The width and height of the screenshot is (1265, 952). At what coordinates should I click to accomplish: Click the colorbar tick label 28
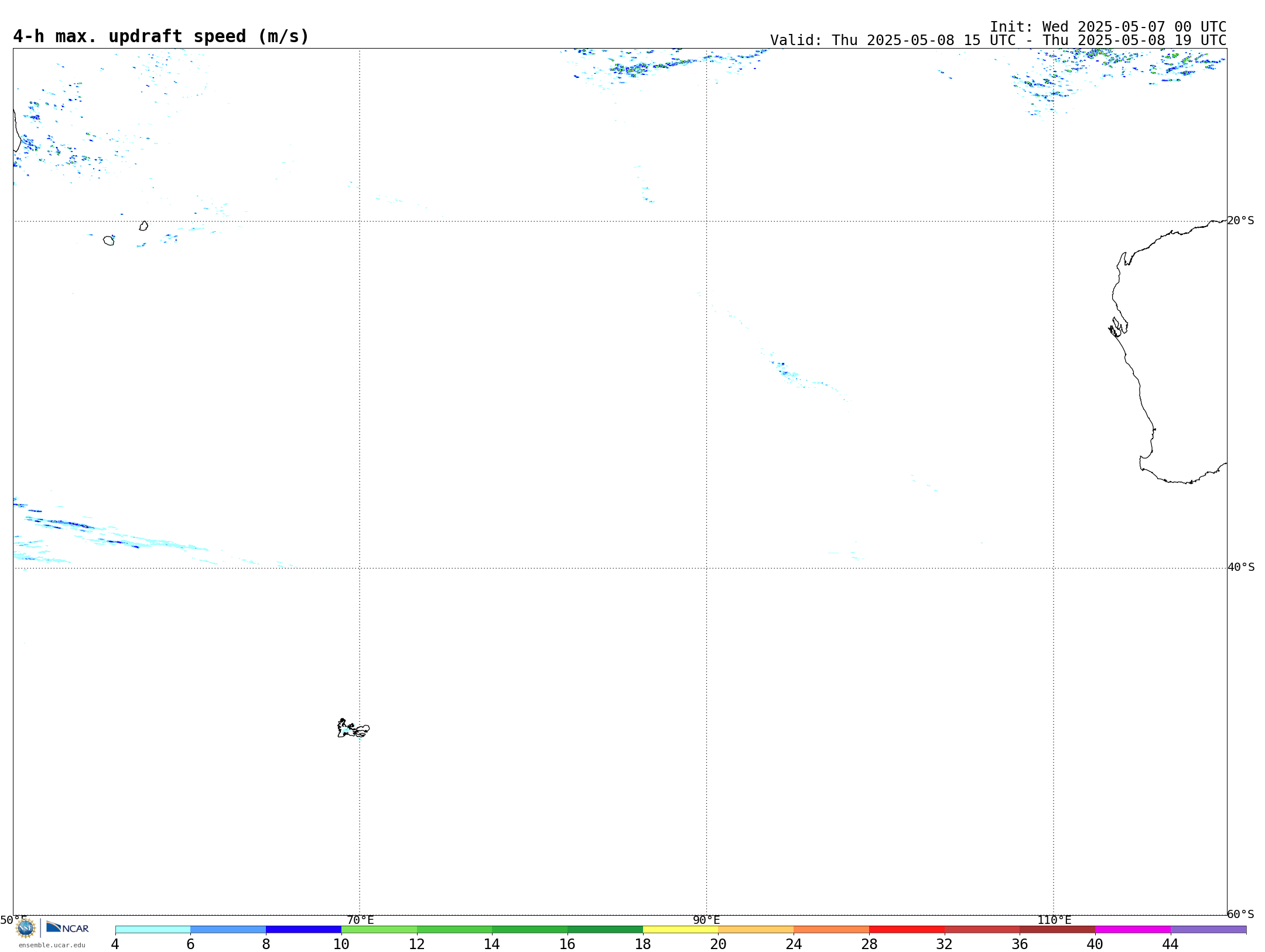[869, 944]
